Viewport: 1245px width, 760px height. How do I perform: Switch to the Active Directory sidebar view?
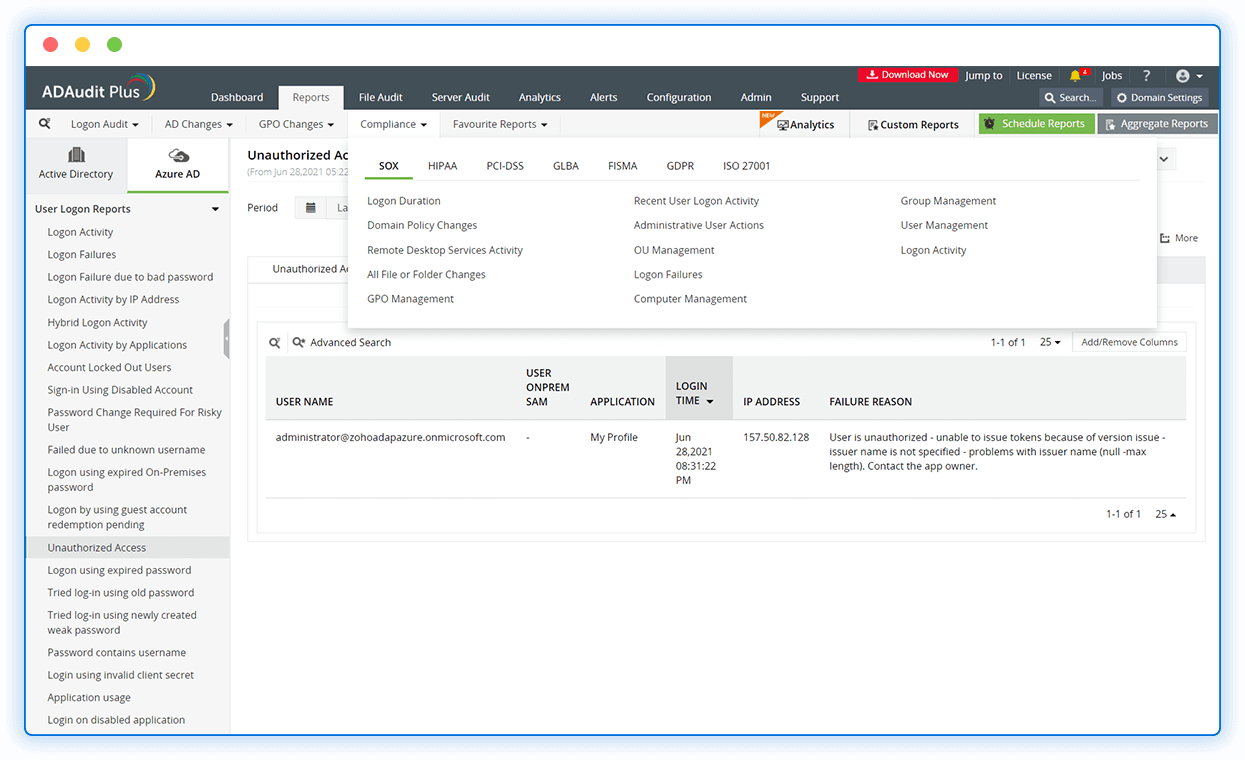coord(76,165)
